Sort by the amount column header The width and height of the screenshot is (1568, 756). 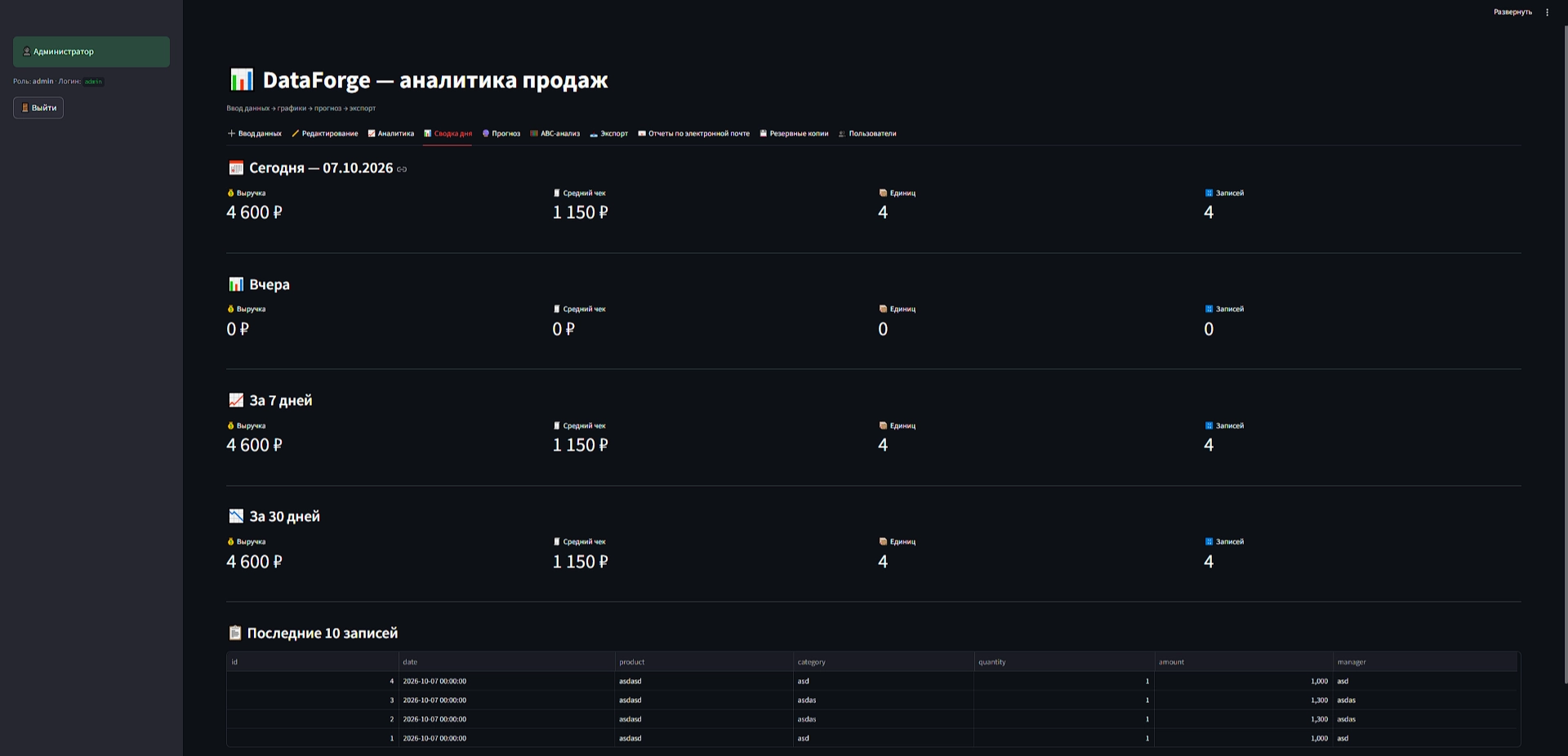coord(1244,662)
